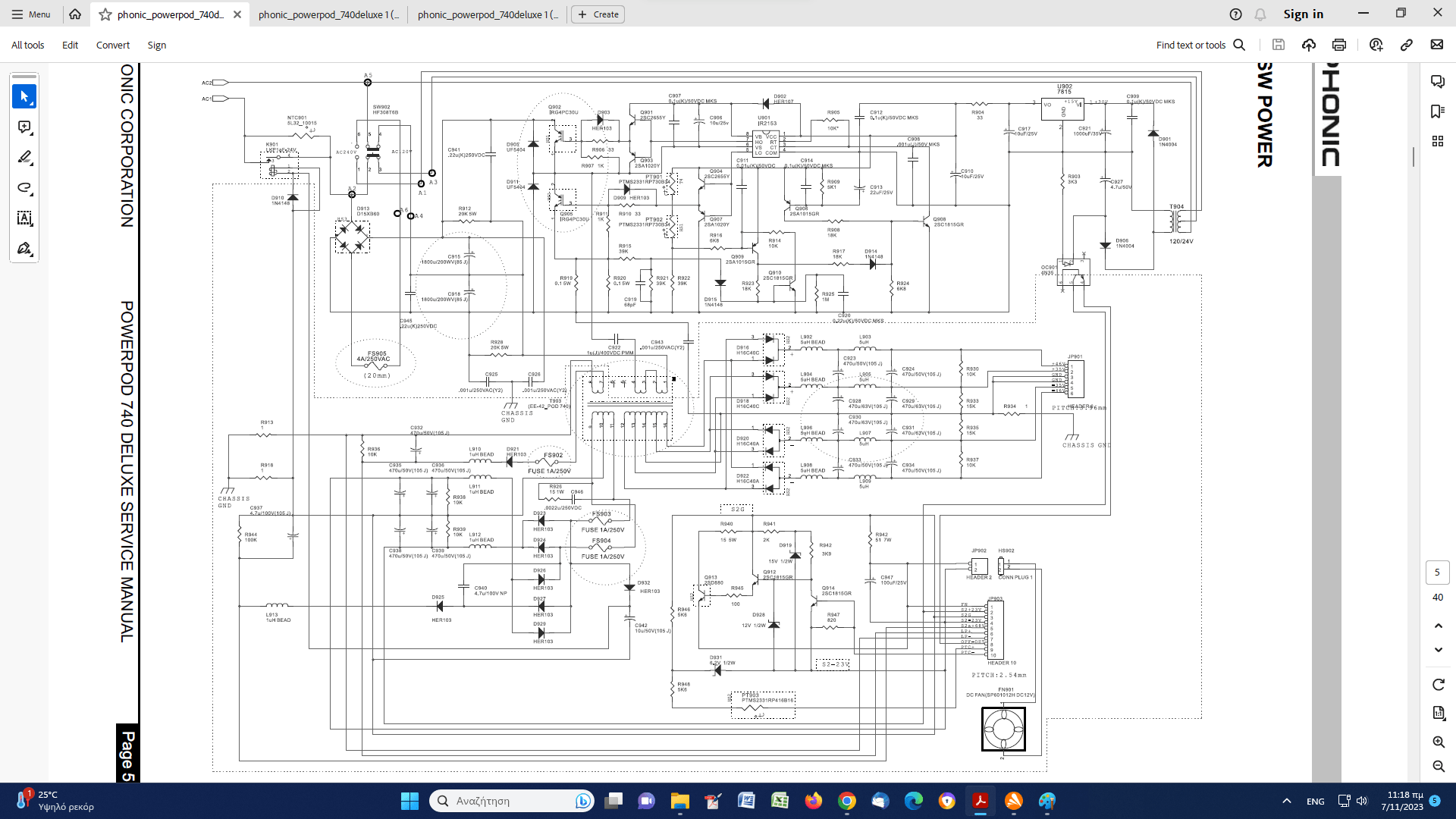The height and width of the screenshot is (819, 1456).
Task: Choose the Select arrow tool
Action: point(24,96)
